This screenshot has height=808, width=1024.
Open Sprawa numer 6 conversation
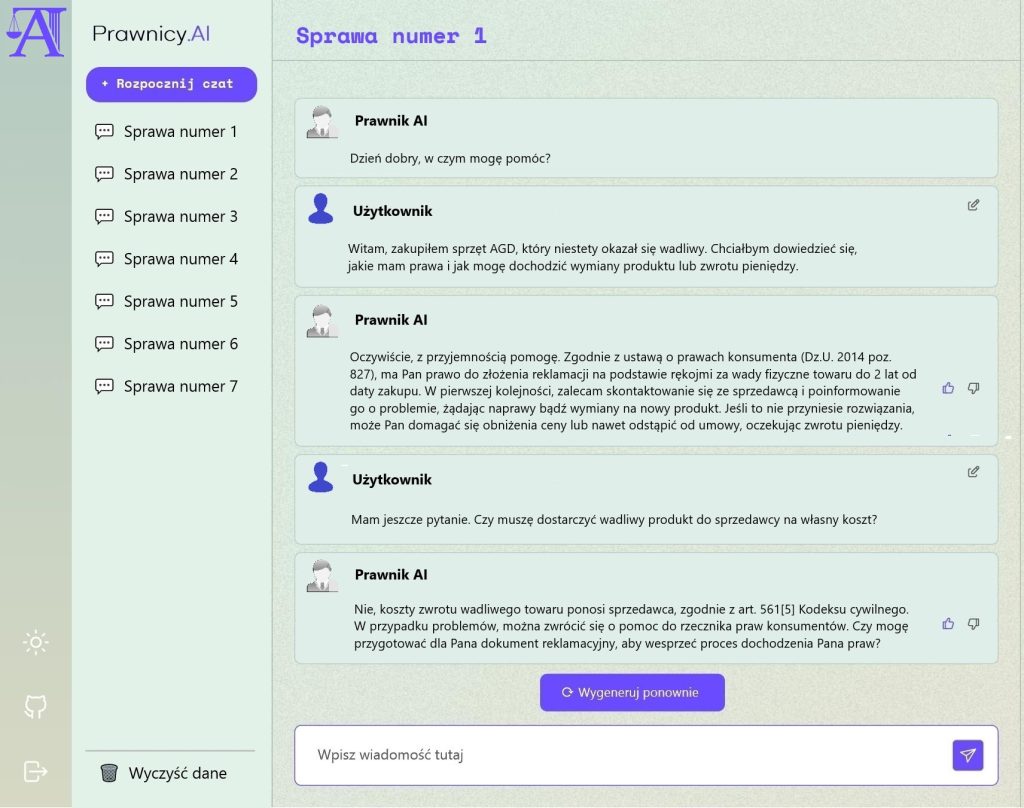pos(167,344)
